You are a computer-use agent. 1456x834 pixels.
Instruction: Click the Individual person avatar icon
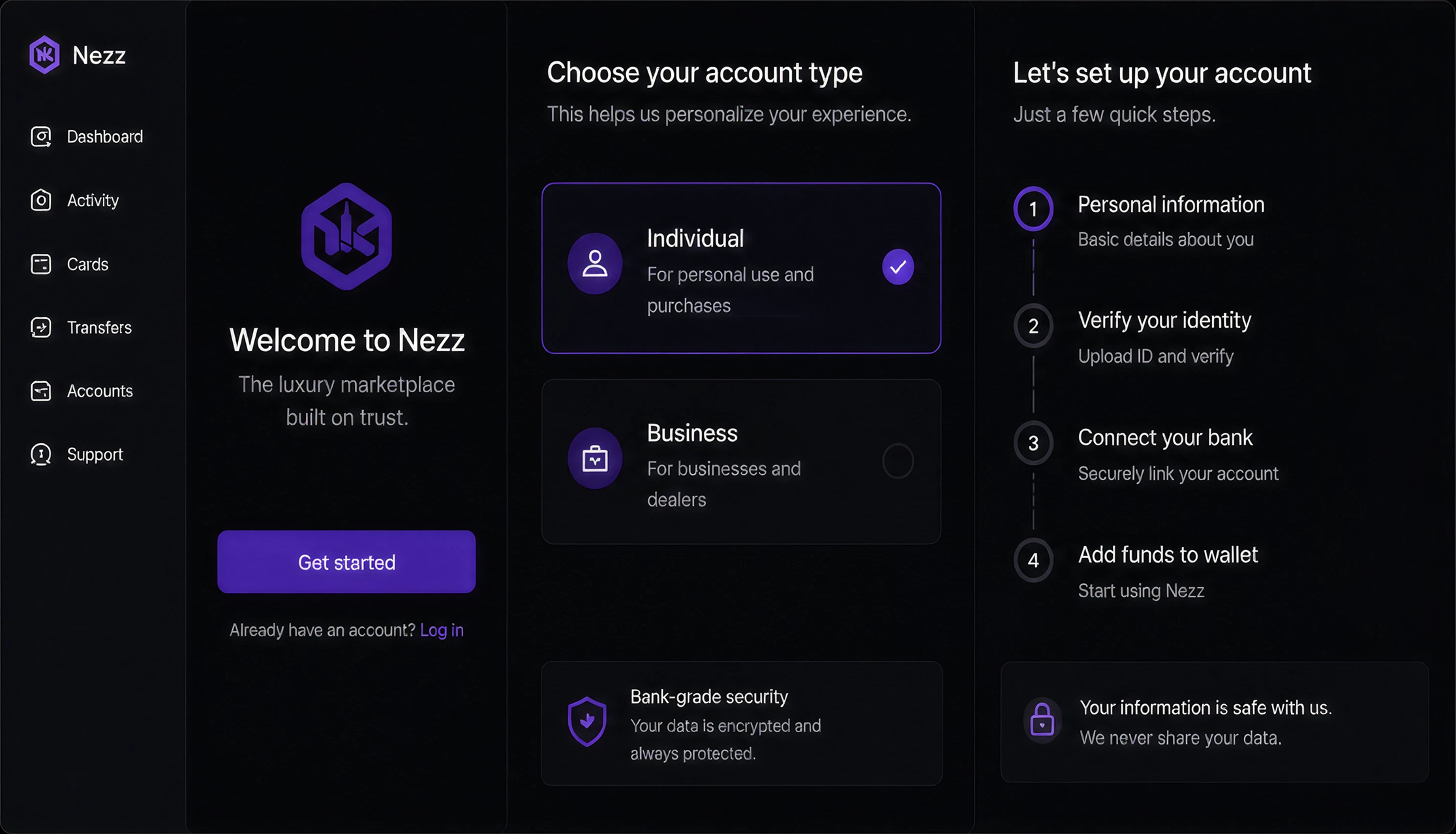595,264
